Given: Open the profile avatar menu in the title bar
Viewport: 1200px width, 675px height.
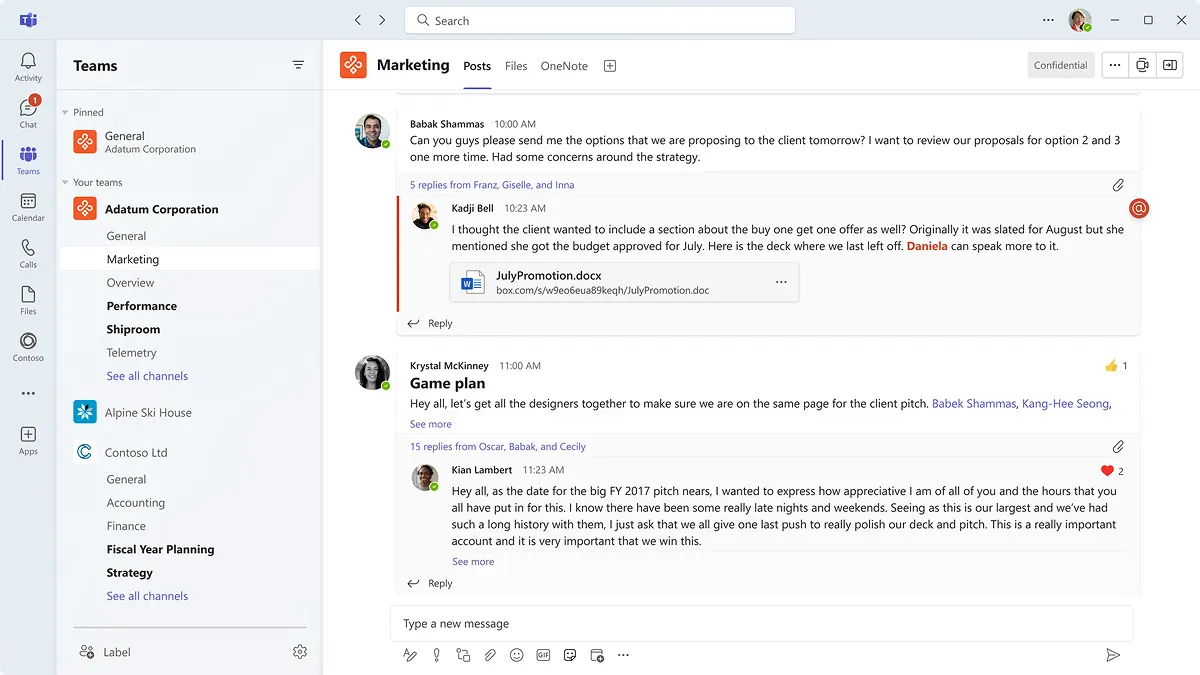Looking at the screenshot, I should (1079, 20).
